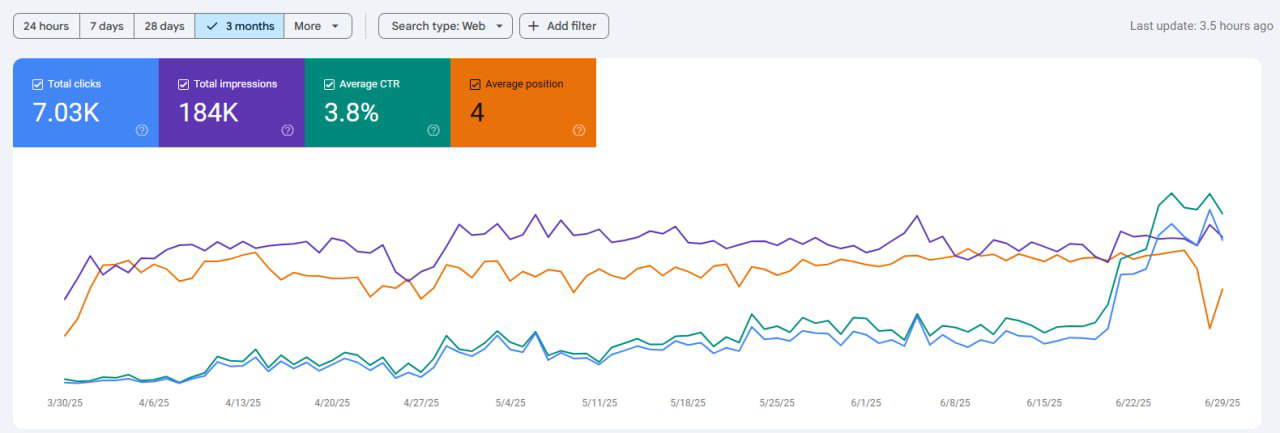This screenshot has height=433, width=1280.
Task: Click the Average position orange card
Action: pos(523,103)
